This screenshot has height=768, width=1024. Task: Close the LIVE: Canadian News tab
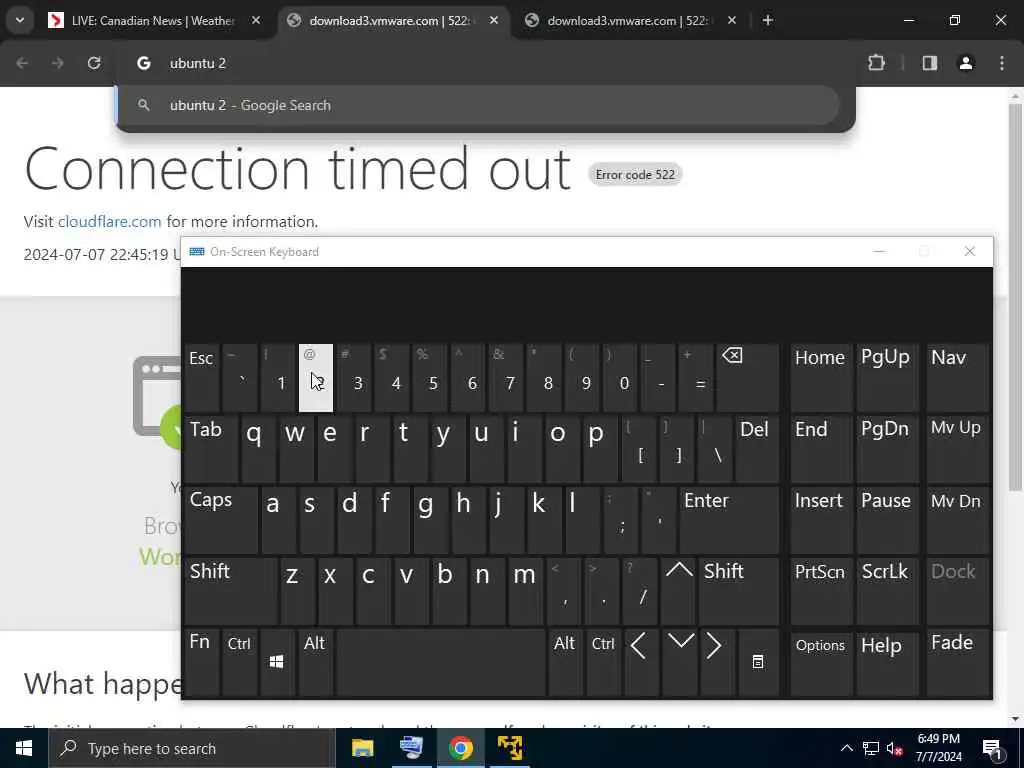(x=256, y=20)
